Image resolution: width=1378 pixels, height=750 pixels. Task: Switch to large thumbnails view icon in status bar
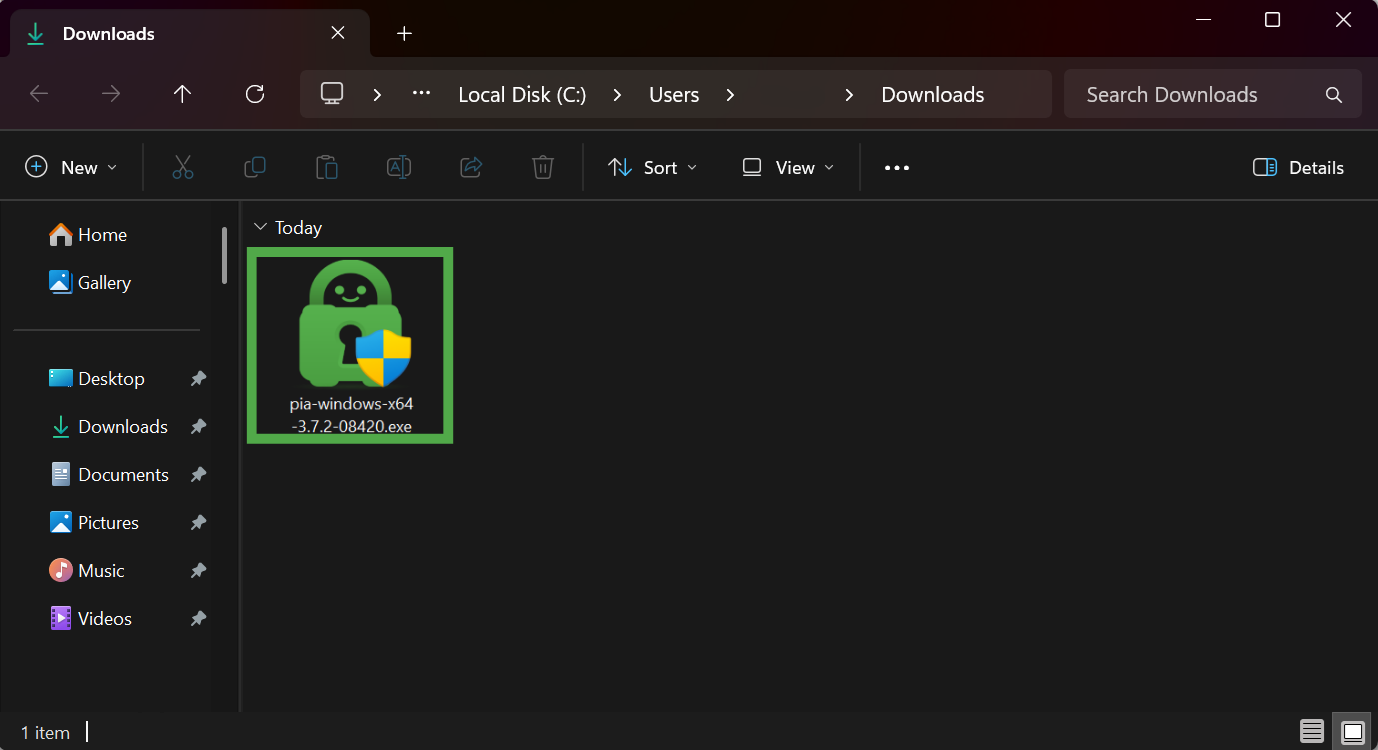(1353, 732)
